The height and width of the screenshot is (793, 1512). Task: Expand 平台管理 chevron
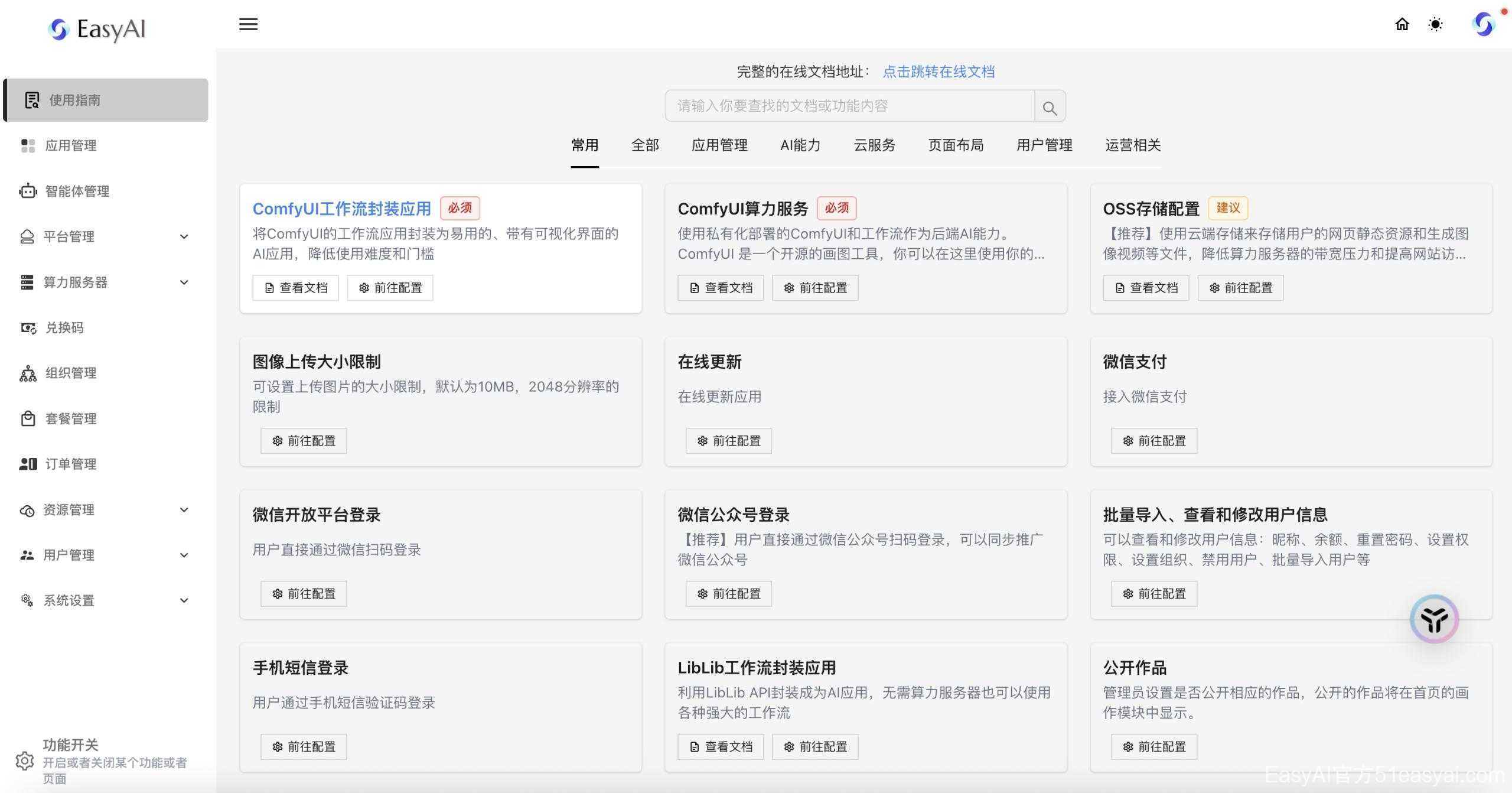(x=184, y=236)
